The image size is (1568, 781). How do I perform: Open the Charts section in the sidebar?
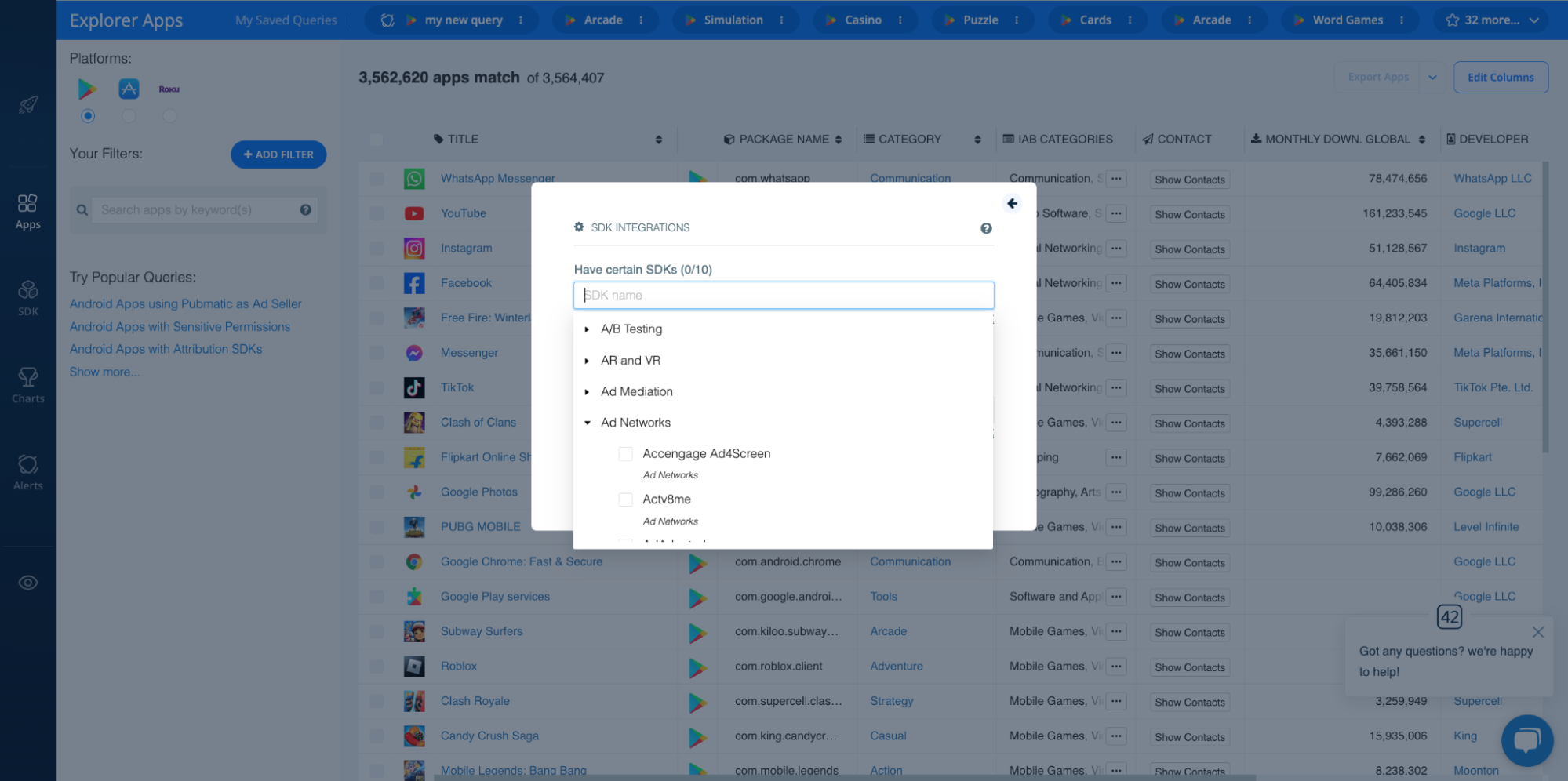[x=27, y=386]
